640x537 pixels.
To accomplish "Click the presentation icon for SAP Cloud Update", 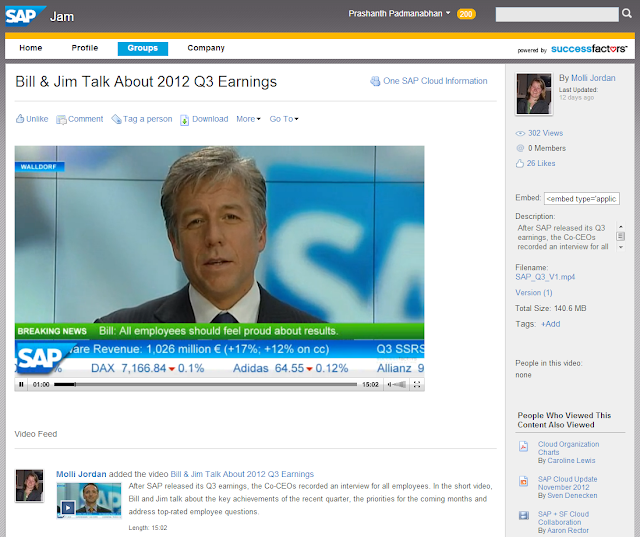I will coord(523,481).
